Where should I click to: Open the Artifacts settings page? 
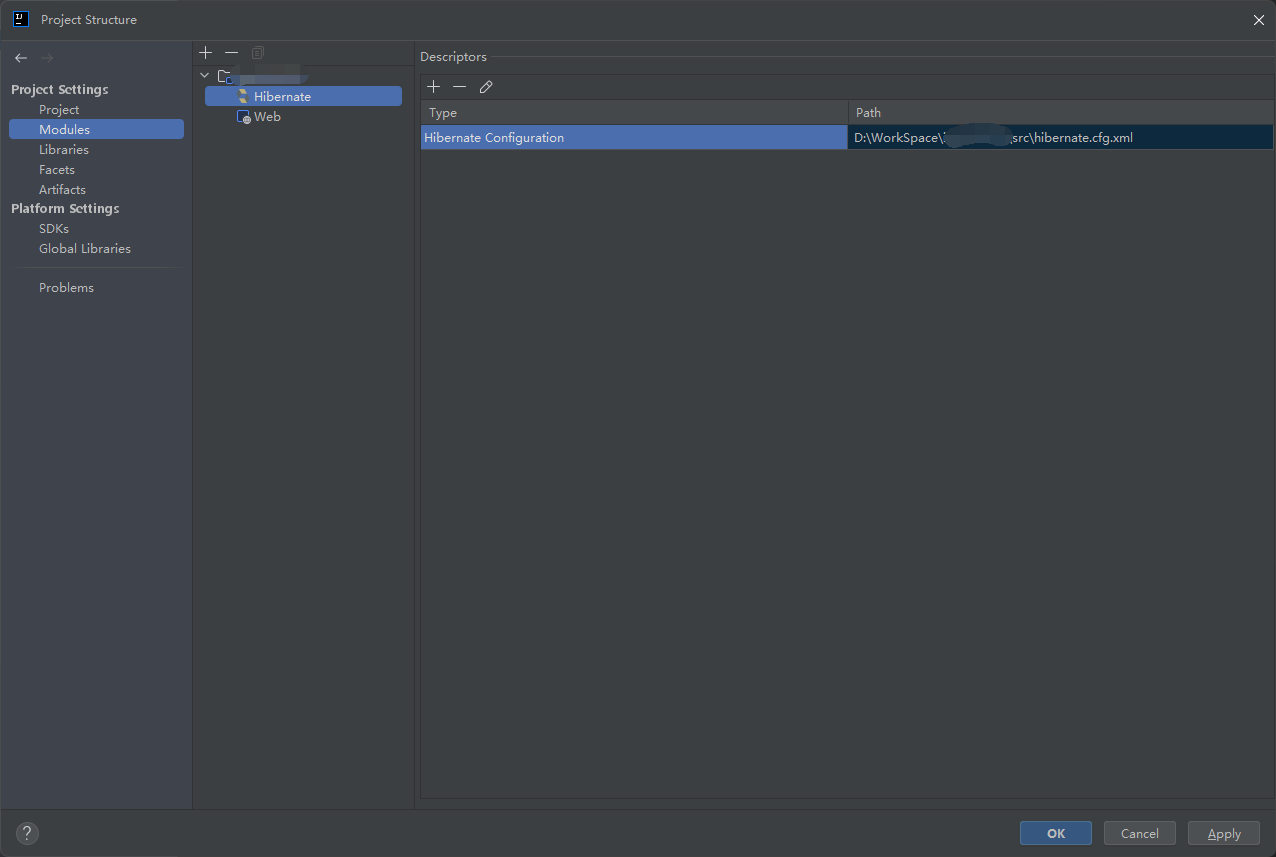(x=62, y=190)
